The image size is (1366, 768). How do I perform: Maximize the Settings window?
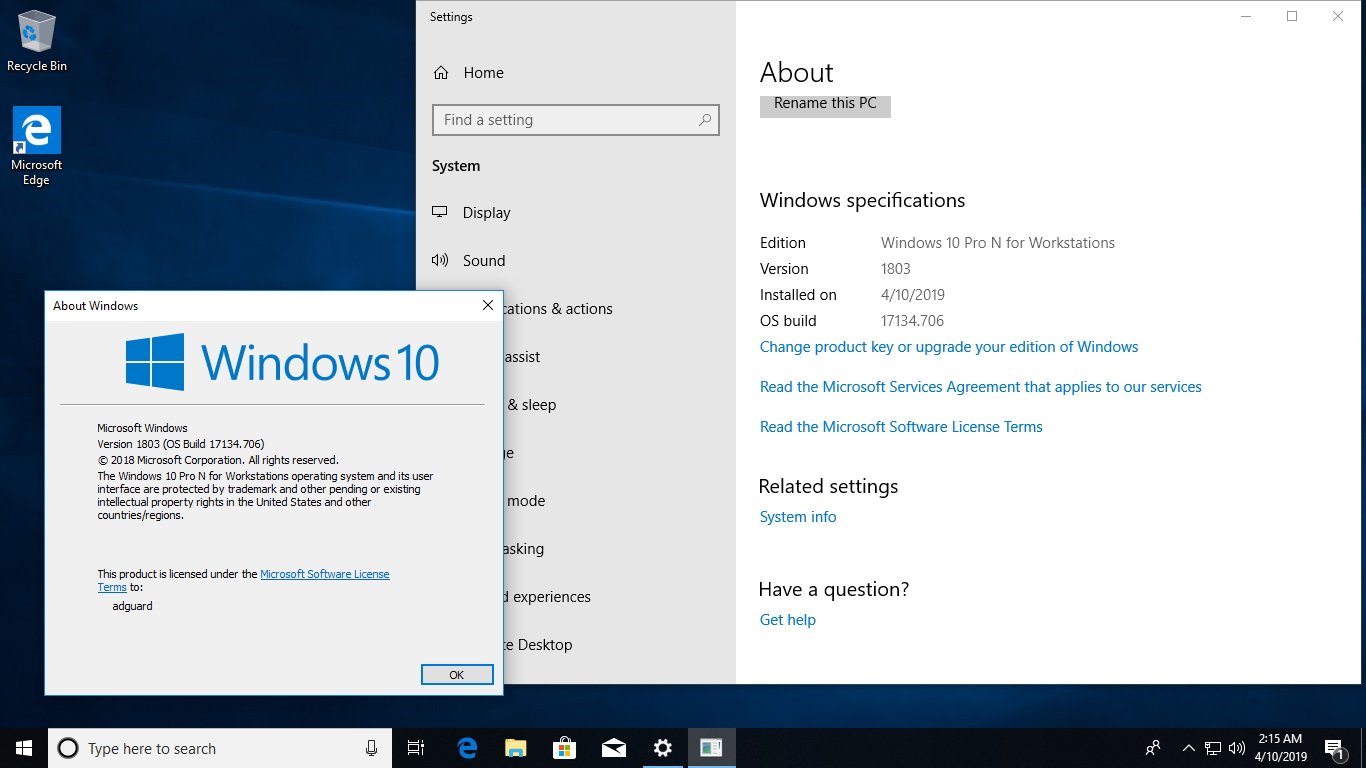click(1292, 16)
